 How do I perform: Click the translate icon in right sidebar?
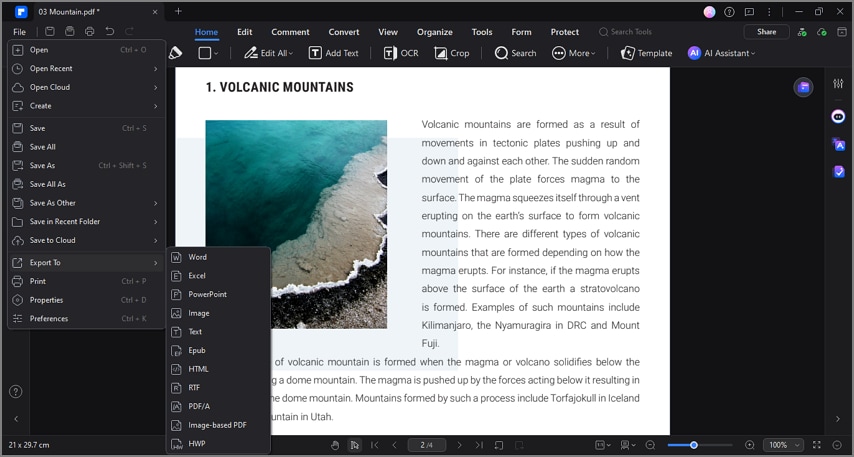[x=838, y=144]
